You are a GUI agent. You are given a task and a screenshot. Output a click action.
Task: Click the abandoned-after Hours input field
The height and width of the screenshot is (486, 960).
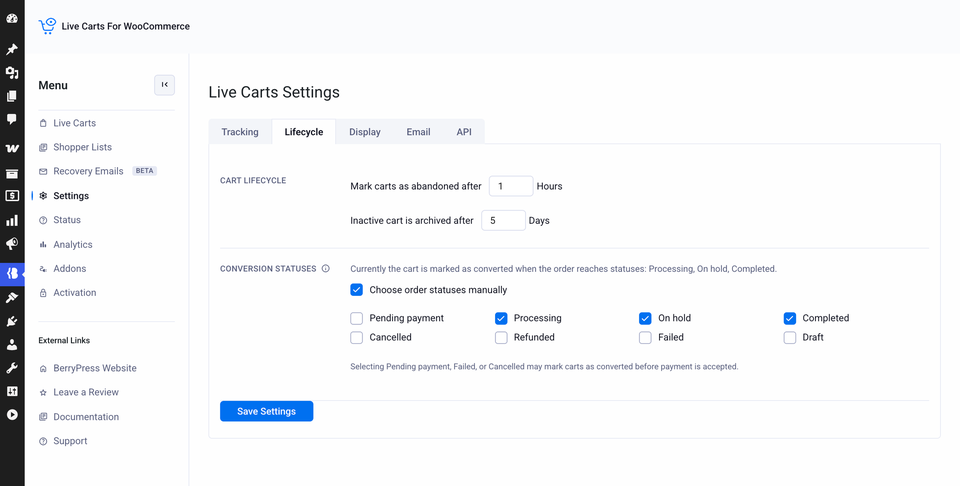click(511, 186)
